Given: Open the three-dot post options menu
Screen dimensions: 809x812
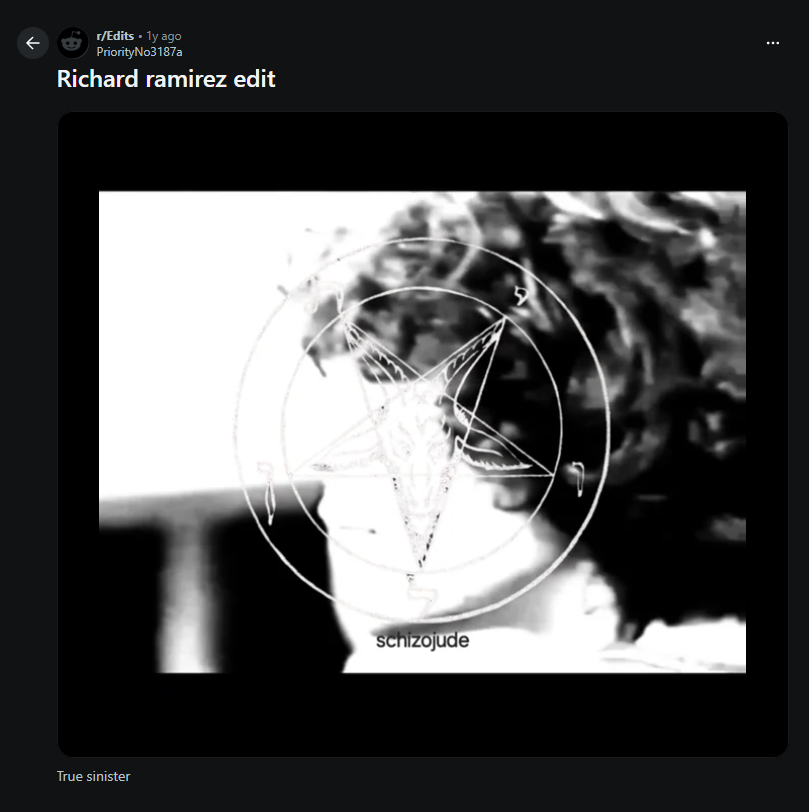Looking at the screenshot, I should (773, 43).
